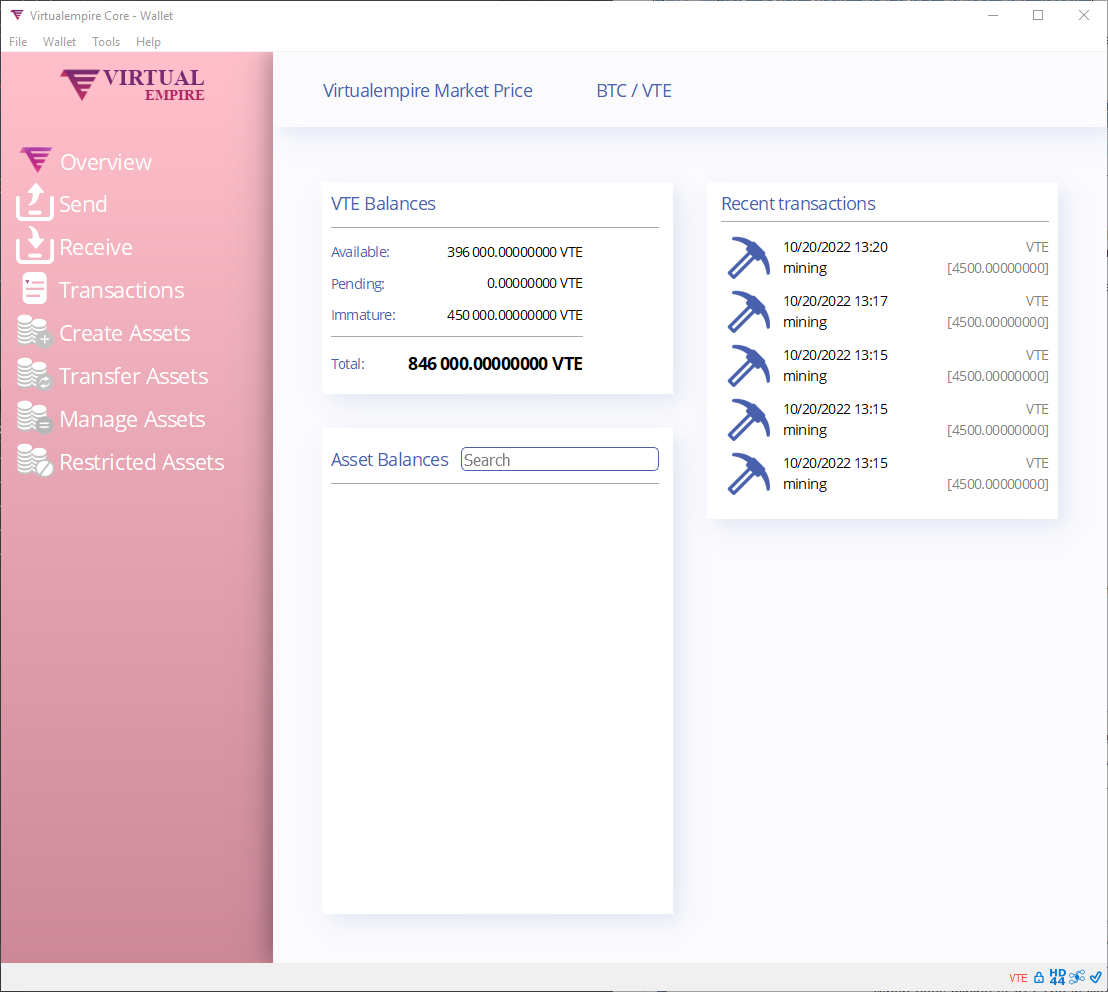Open the Transactions page

pos(122,290)
